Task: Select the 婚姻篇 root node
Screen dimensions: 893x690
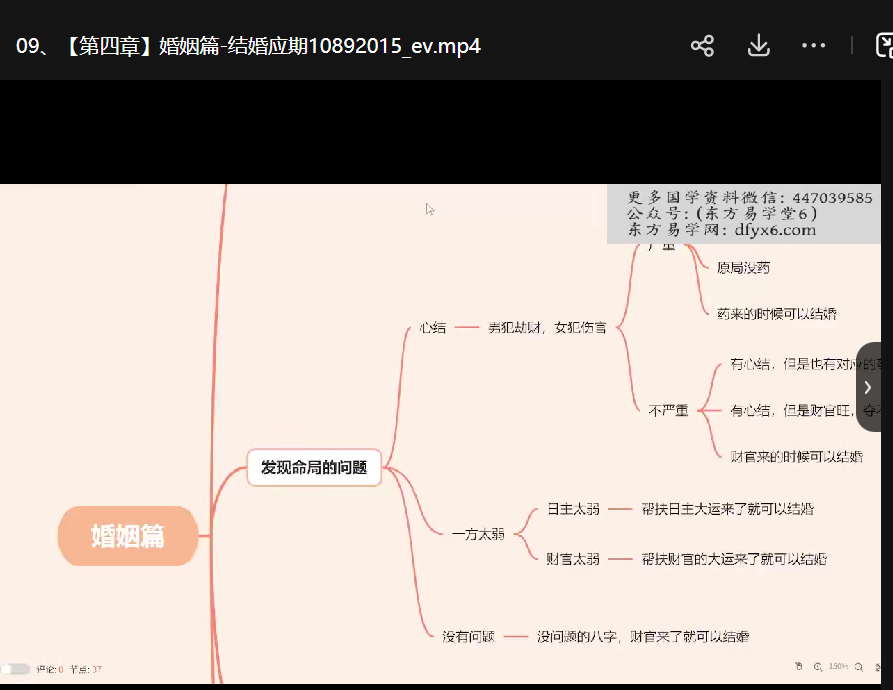Action: click(128, 536)
